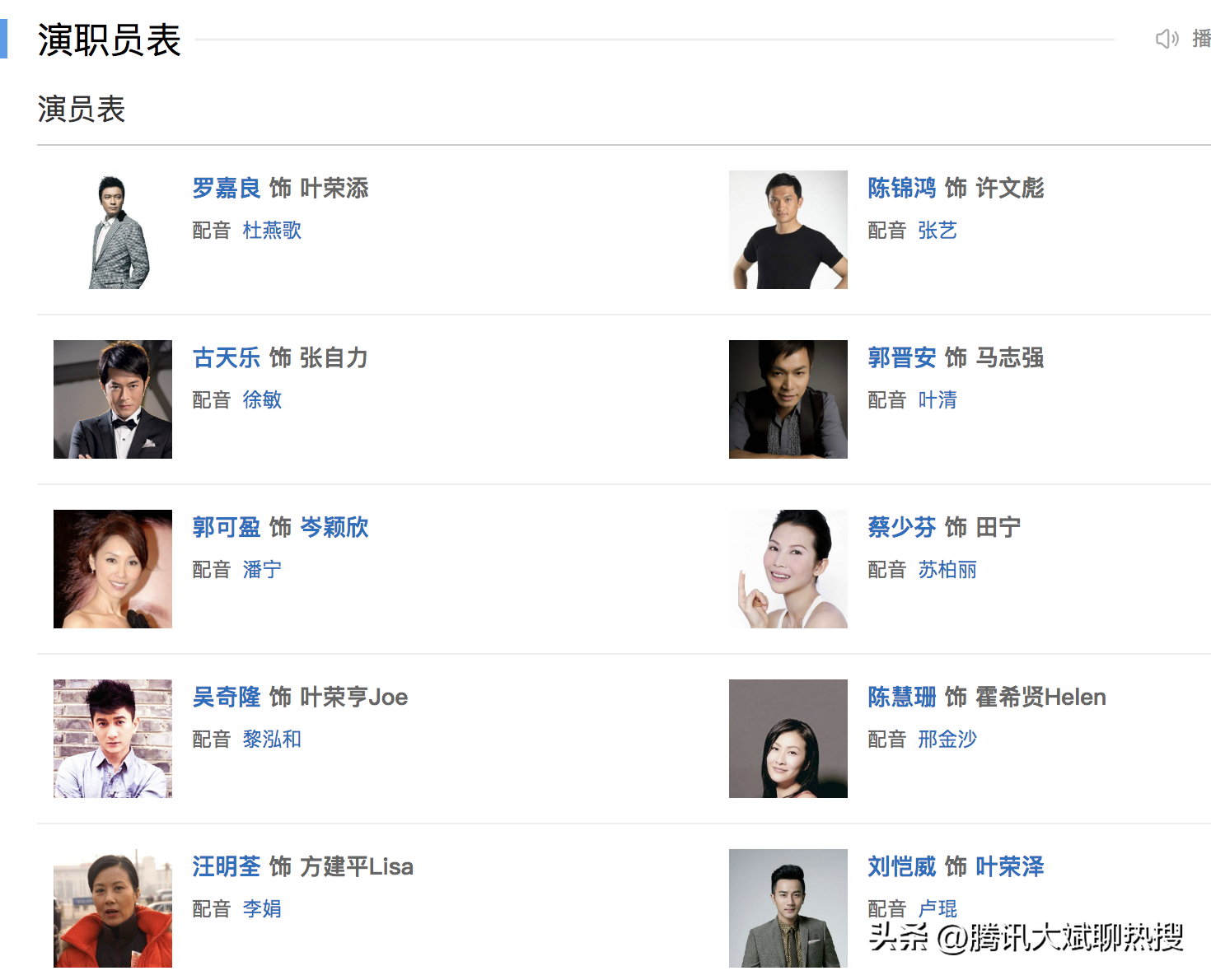Open 吴奇隆 饰 叶荣亨Joe entry
The height and width of the screenshot is (980, 1211).
point(297,698)
